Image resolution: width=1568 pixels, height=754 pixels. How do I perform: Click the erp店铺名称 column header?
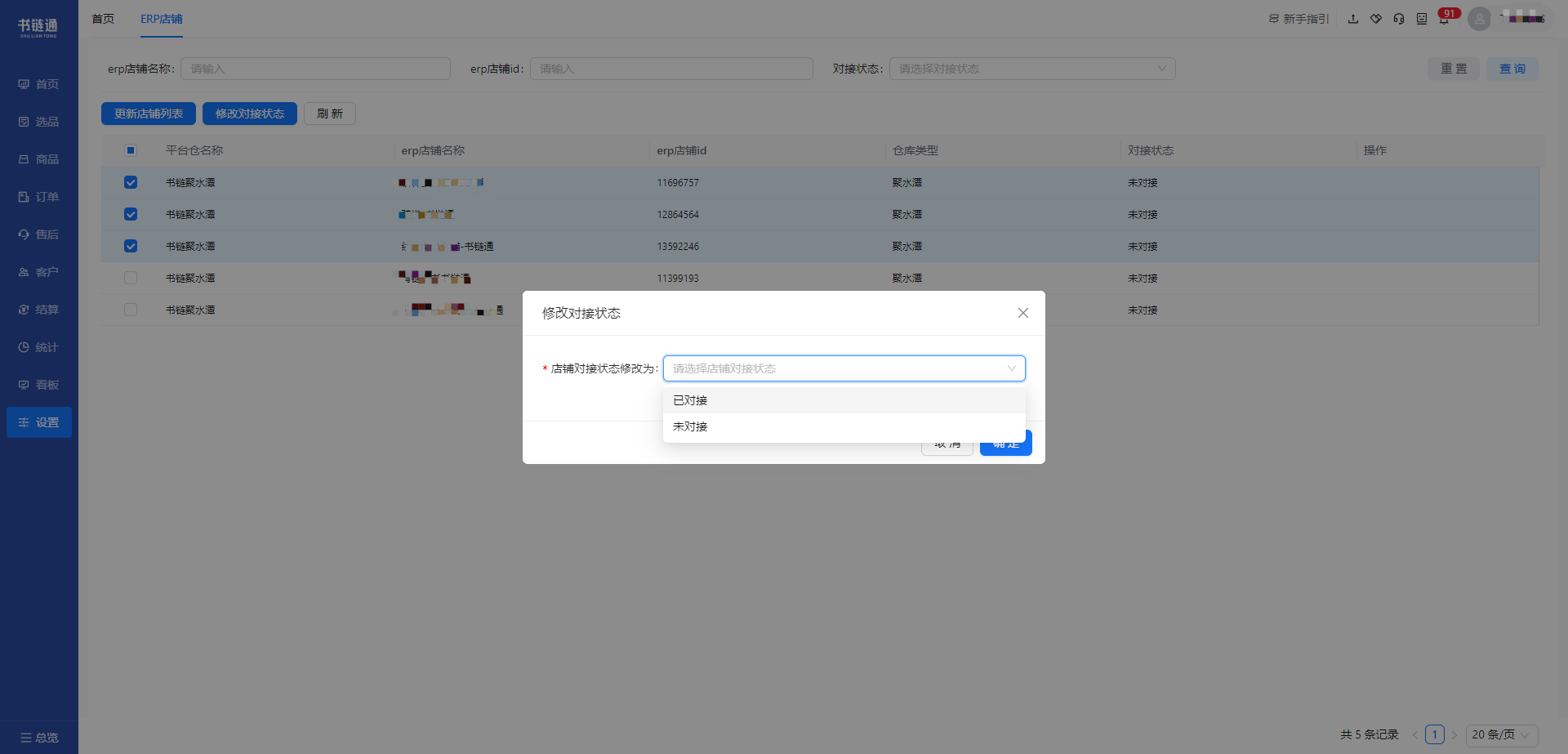coord(433,150)
